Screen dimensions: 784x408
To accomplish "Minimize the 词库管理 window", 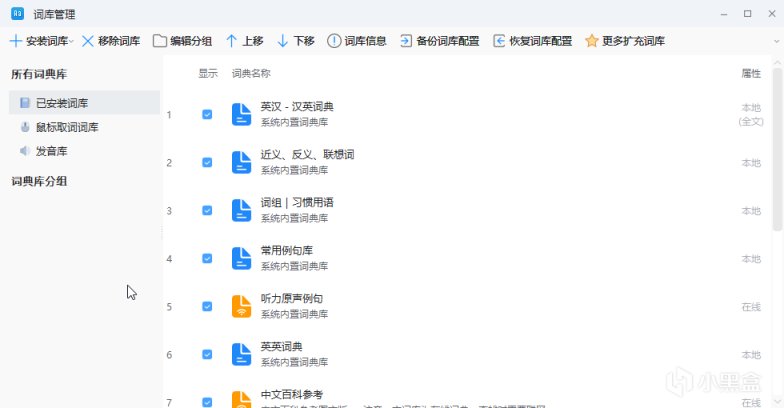I will pos(724,14).
